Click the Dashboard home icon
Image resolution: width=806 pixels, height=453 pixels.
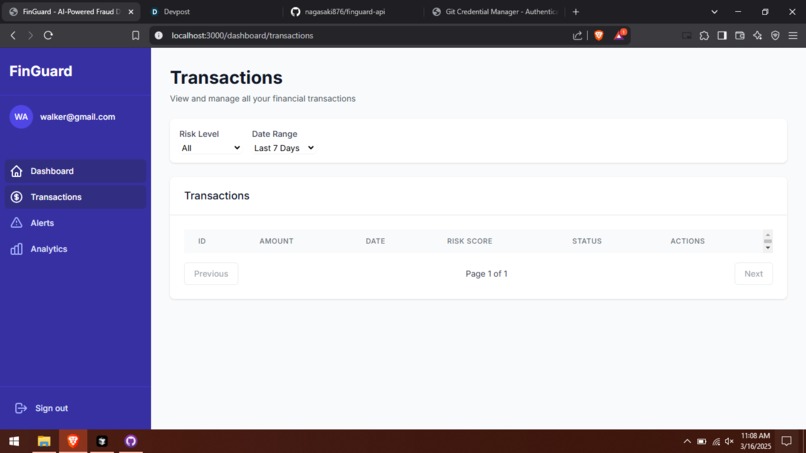click(x=16, y=171)
